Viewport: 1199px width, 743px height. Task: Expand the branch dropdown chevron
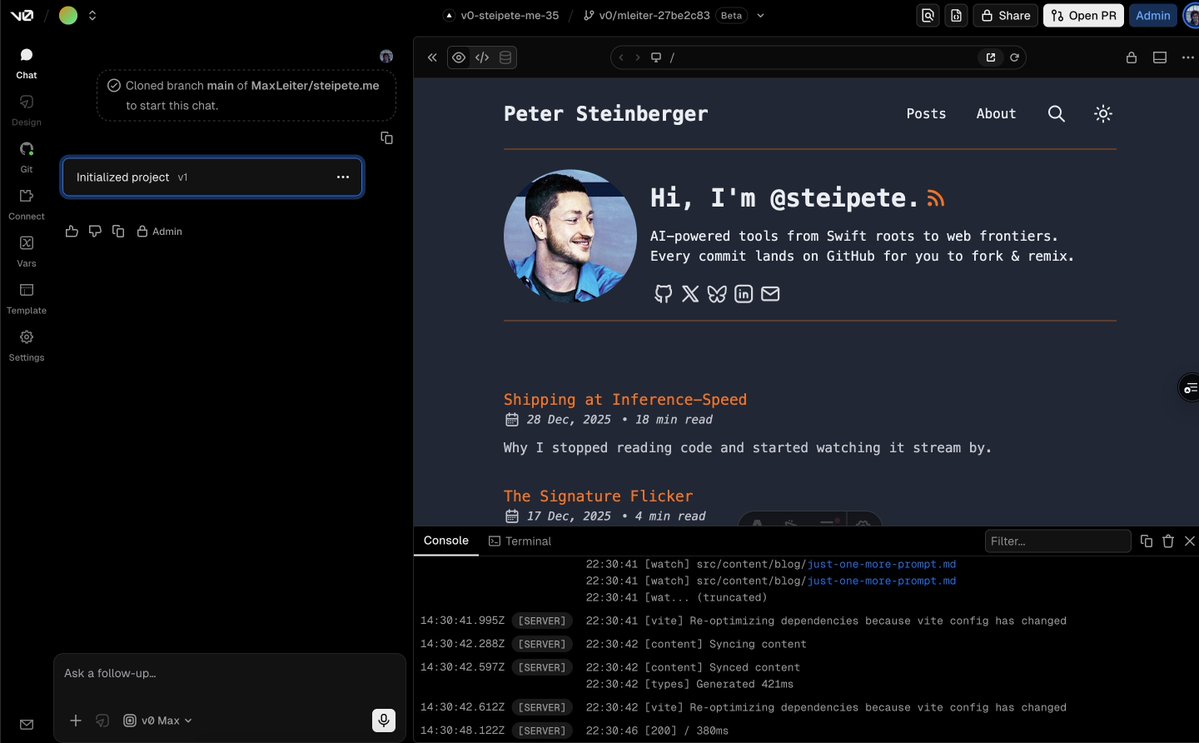(x=760, y=15)
